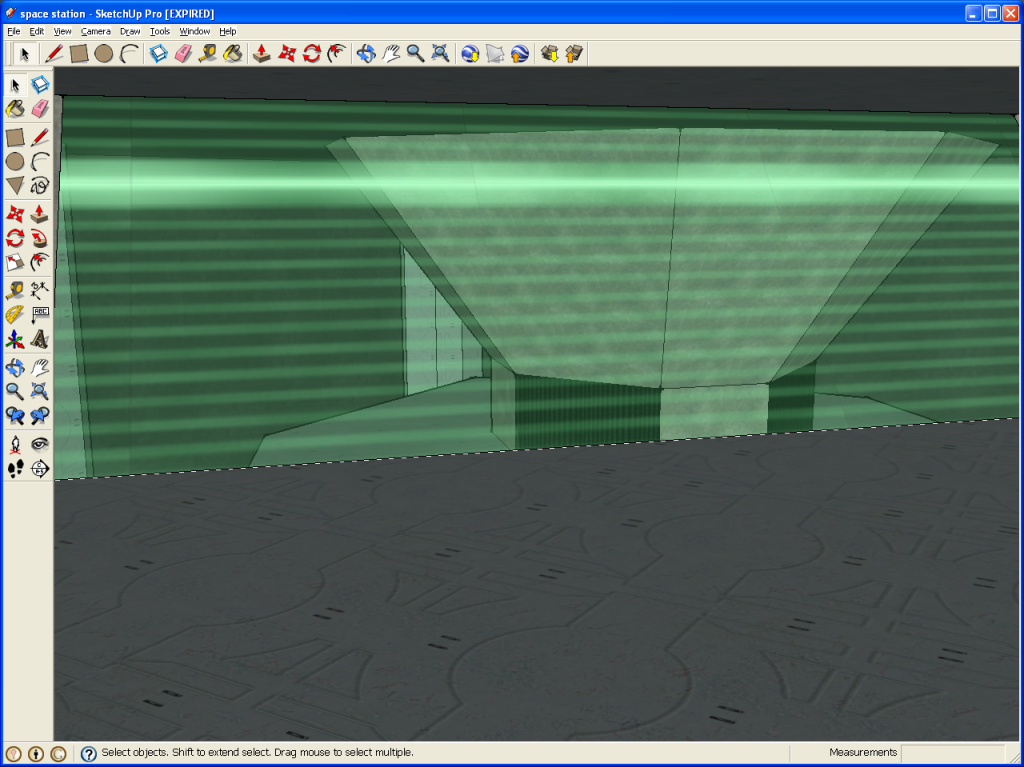Select arrow tool in left palette

point(15,85)
